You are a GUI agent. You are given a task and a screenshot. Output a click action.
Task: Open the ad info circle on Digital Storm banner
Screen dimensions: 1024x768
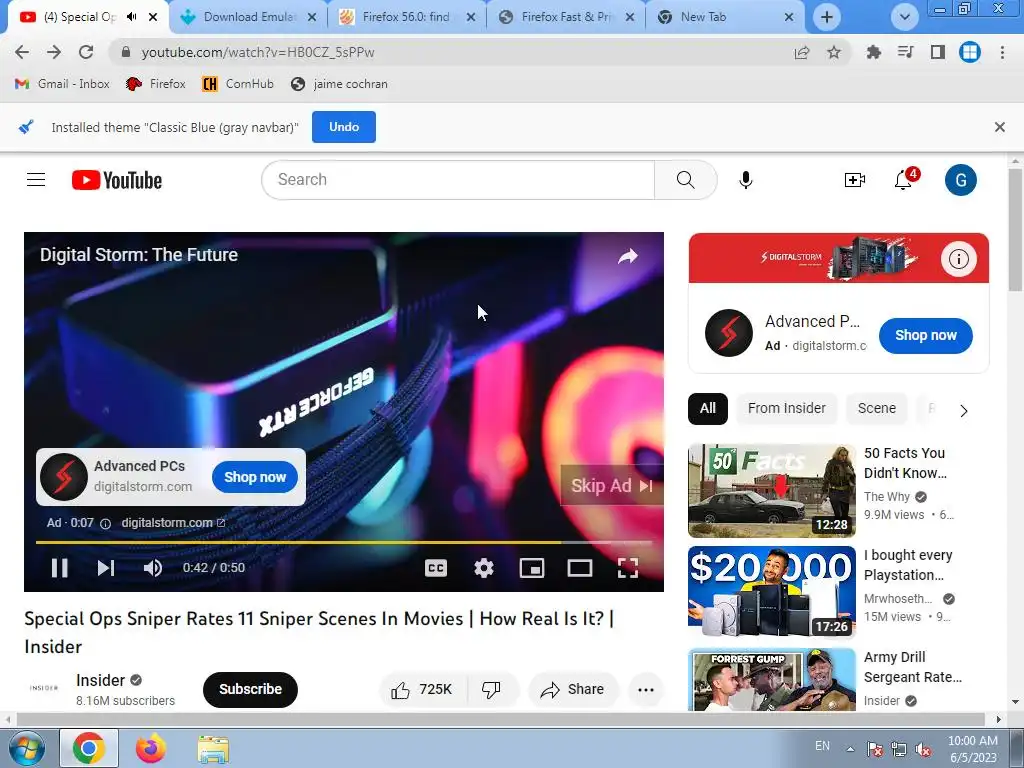point(959,259)
